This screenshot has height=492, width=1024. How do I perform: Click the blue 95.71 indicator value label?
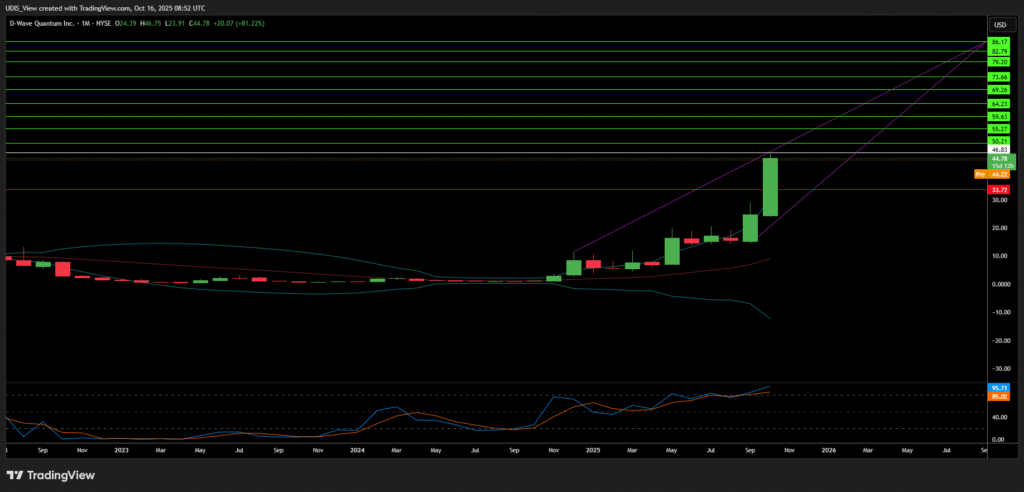(x=998, y=387)
